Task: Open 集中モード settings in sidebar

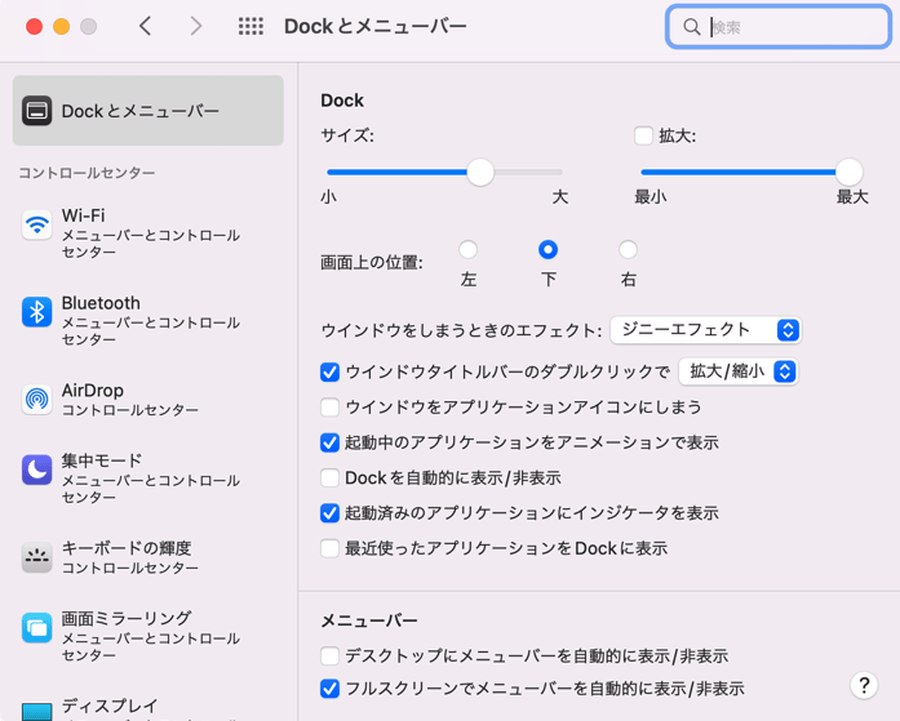Action: coord(148,478)
